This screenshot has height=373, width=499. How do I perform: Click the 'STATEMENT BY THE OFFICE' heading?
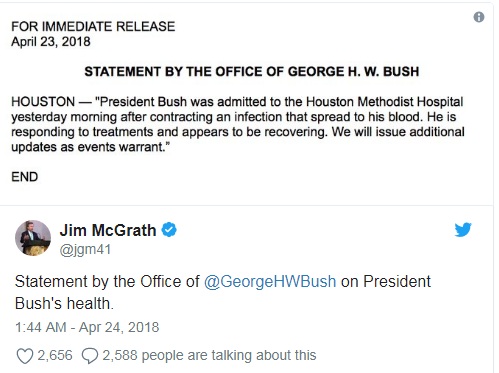point(252,72)
